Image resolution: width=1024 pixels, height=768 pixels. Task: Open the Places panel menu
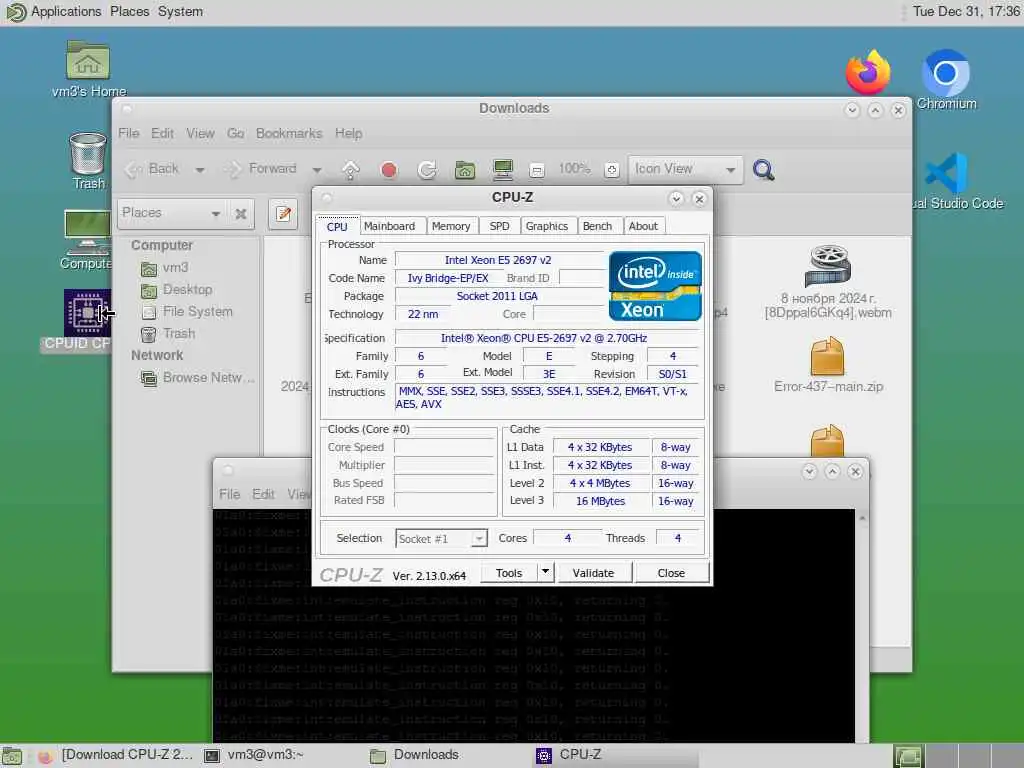129,12
